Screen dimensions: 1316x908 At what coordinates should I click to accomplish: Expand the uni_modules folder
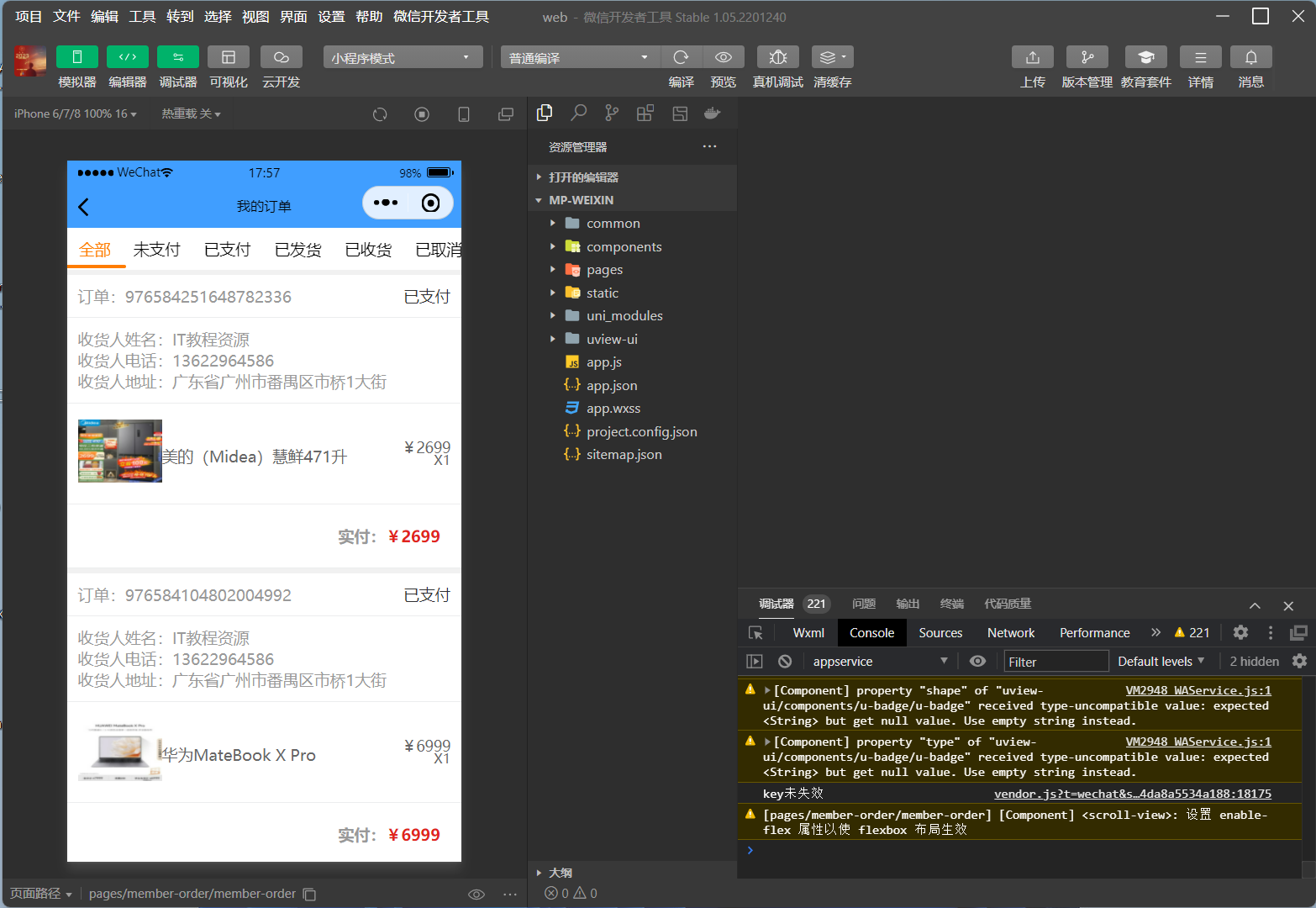(x=634, y=316)
